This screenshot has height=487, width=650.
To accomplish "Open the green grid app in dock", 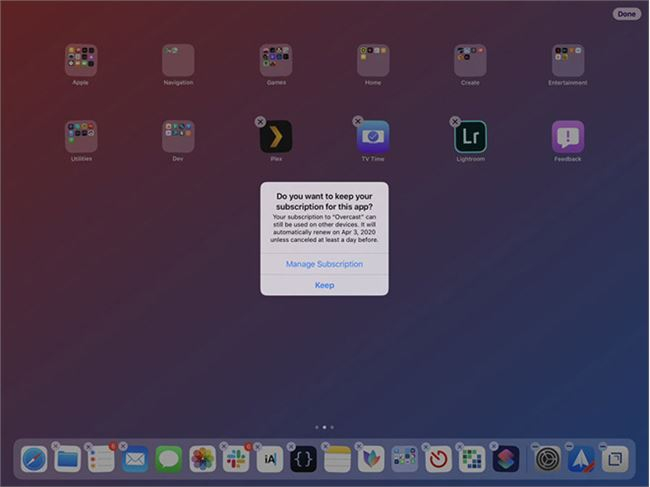I will [x=472, y=459].
